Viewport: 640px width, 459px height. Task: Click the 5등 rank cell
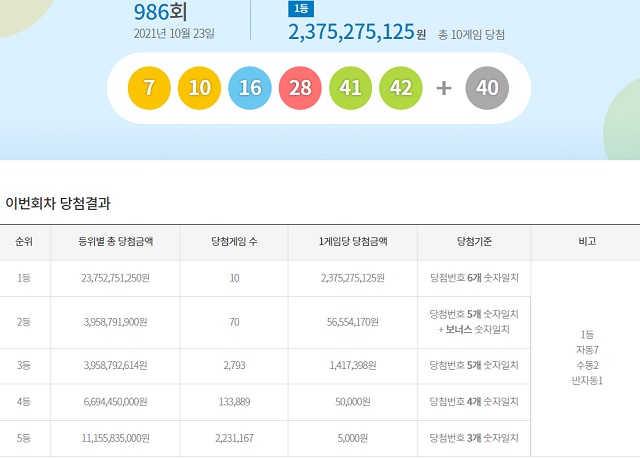pos(24,438)
